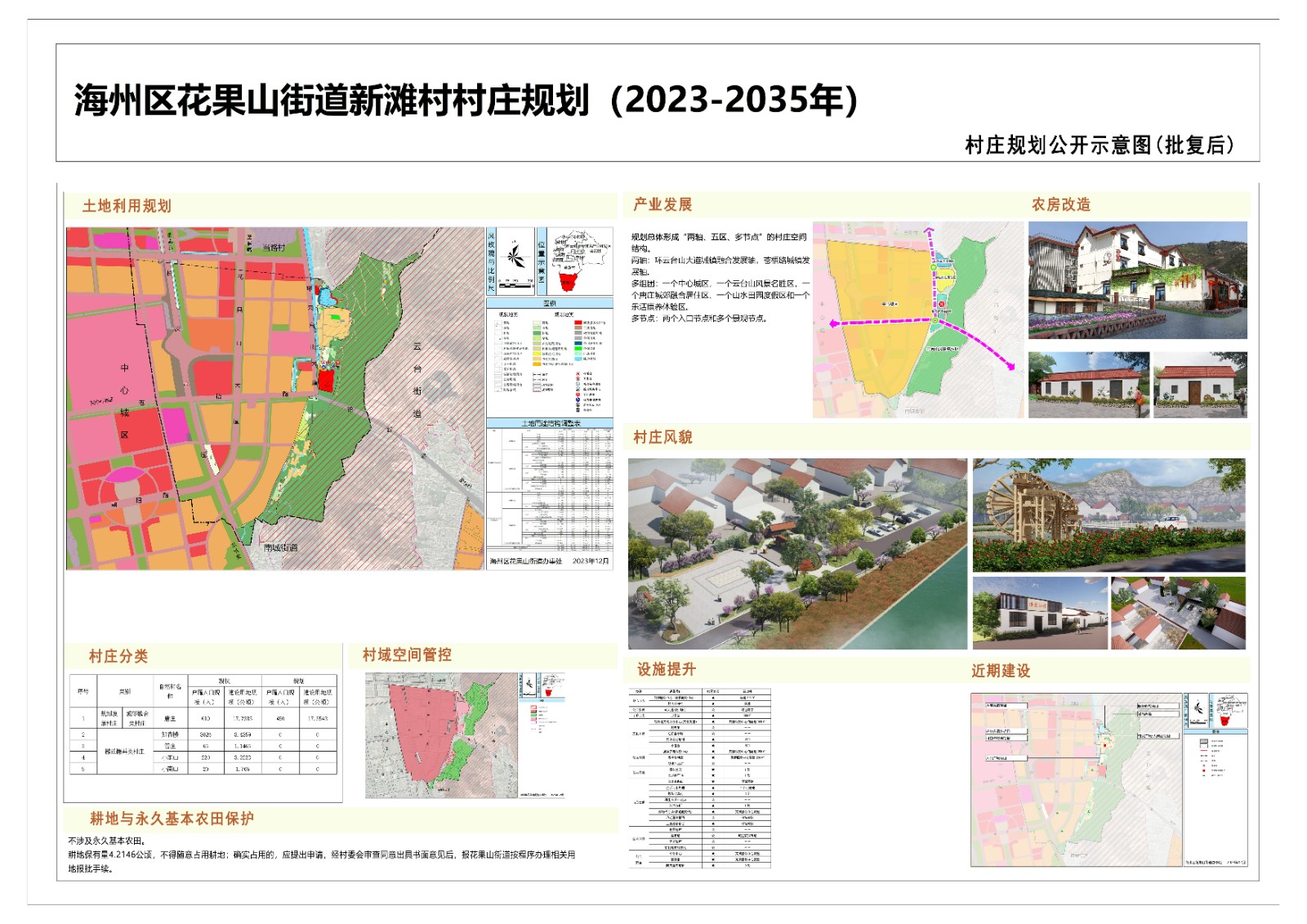Click the upper green circle entrance node

pos(933,267)
